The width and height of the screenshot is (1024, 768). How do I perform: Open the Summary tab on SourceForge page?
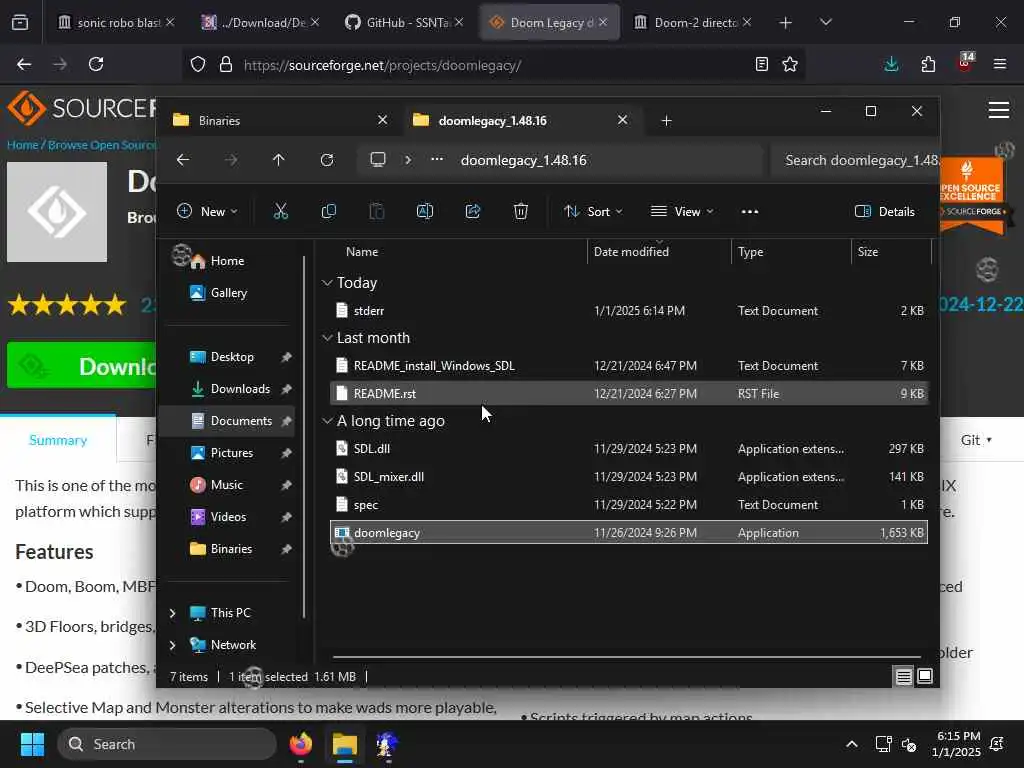58,440
